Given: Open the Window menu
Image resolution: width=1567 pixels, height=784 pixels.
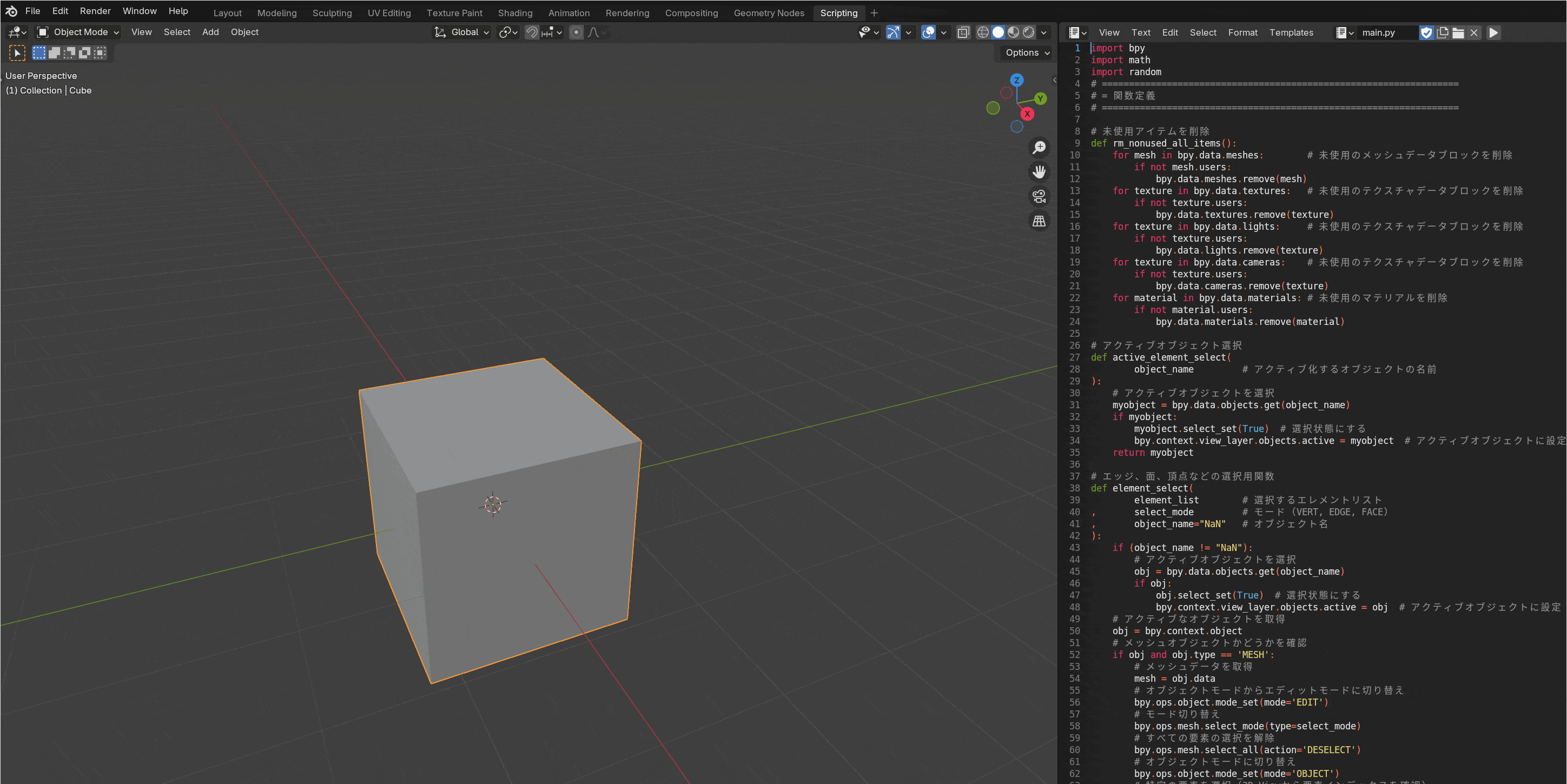Looking at the screenshot, I should [x=140, y=11].
